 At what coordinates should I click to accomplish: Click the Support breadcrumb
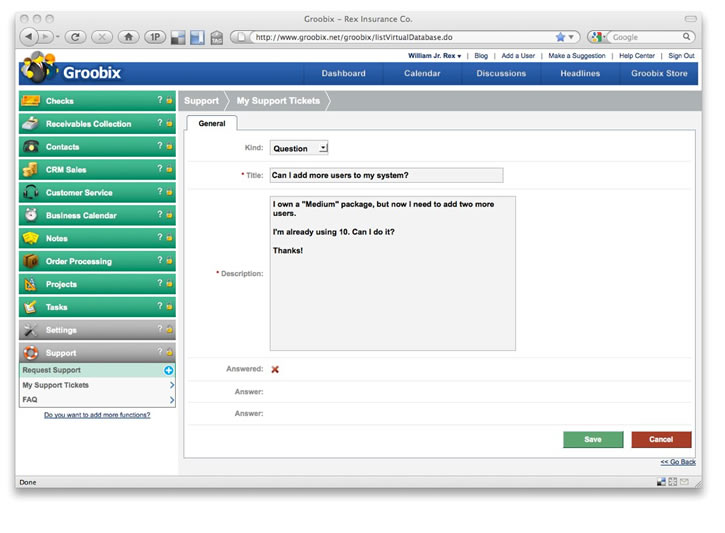coord(201,100)
